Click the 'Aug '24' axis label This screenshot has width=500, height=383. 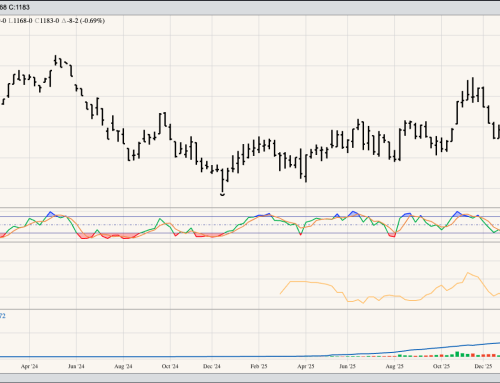point(123,366)
